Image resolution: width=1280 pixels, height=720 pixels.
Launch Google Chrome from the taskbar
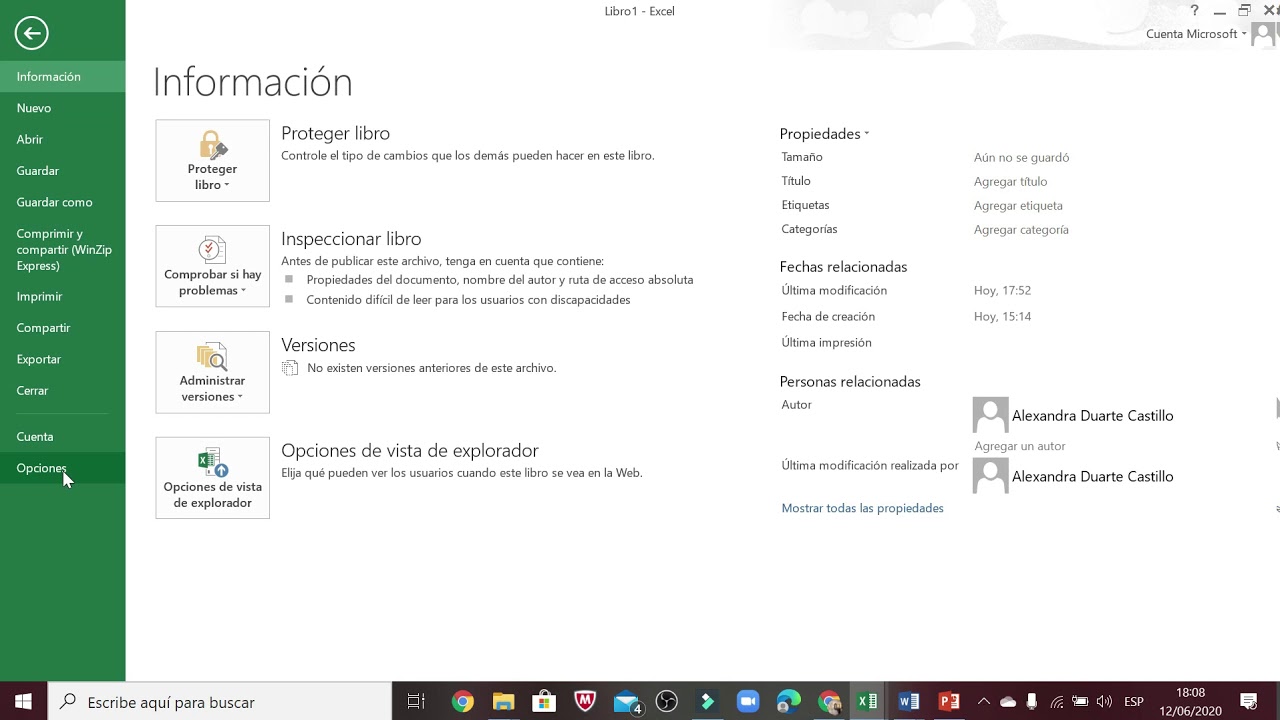click(462, 702)
